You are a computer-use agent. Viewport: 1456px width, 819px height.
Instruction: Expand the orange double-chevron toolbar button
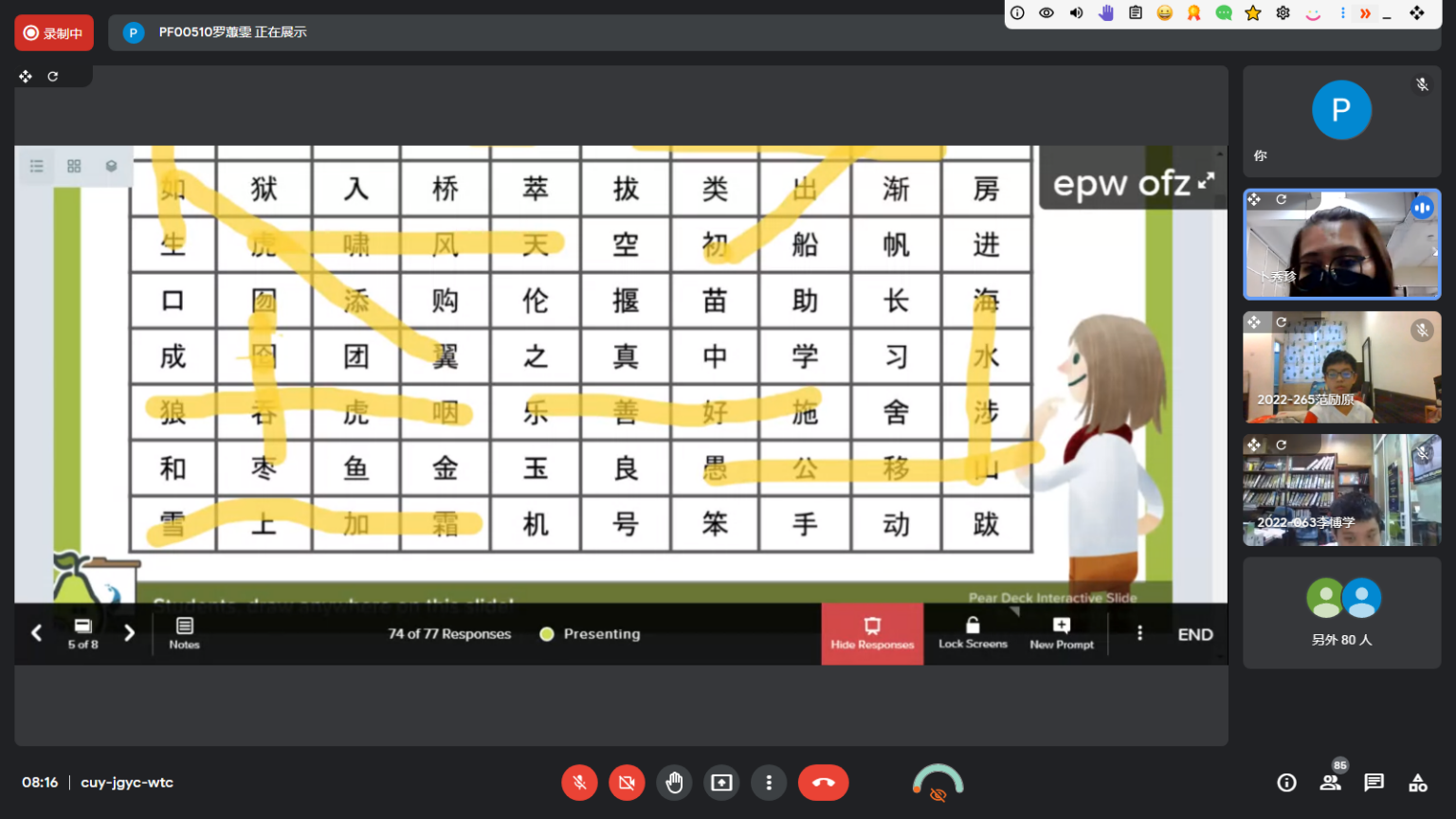[1365, 13]
